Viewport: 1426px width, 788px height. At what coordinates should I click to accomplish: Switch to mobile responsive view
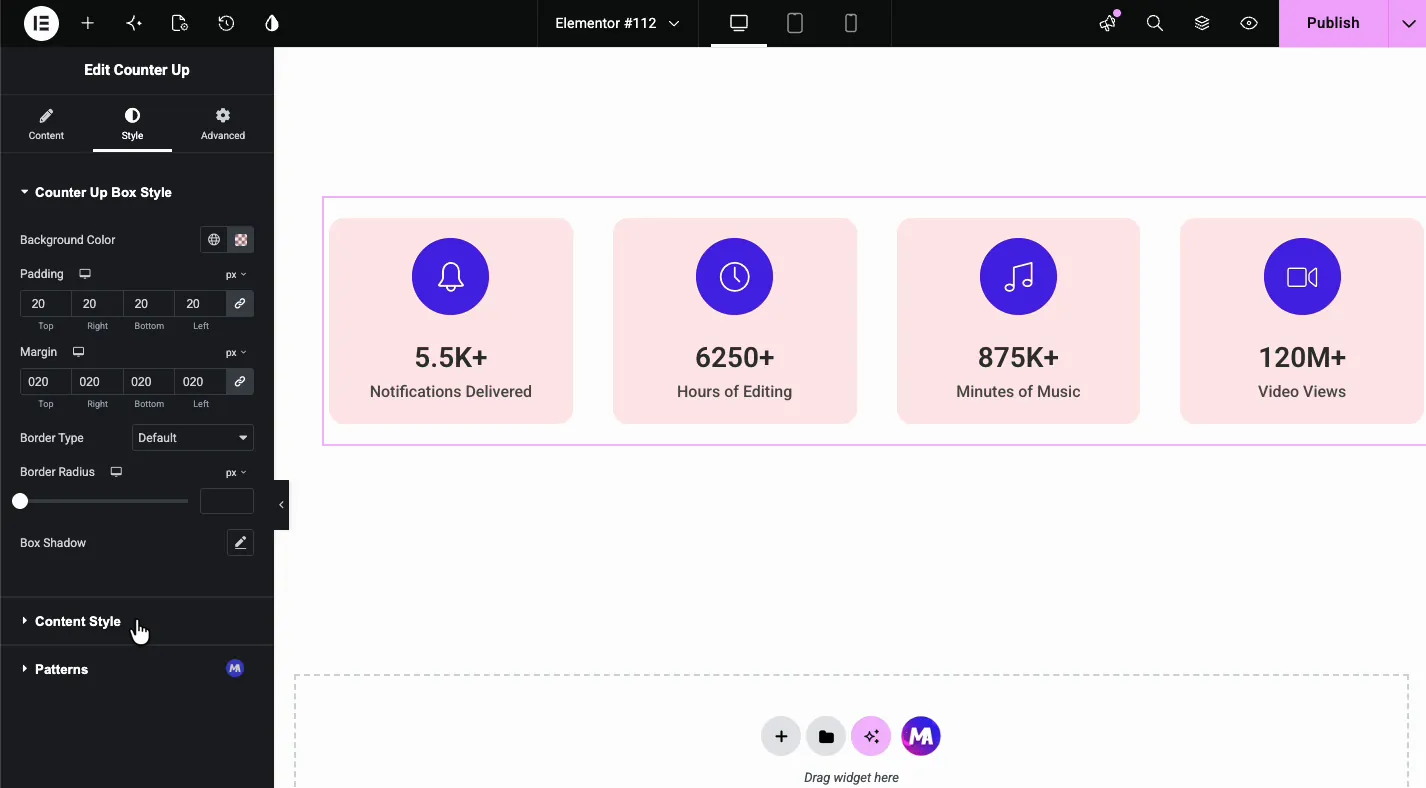tap(851, 23)
